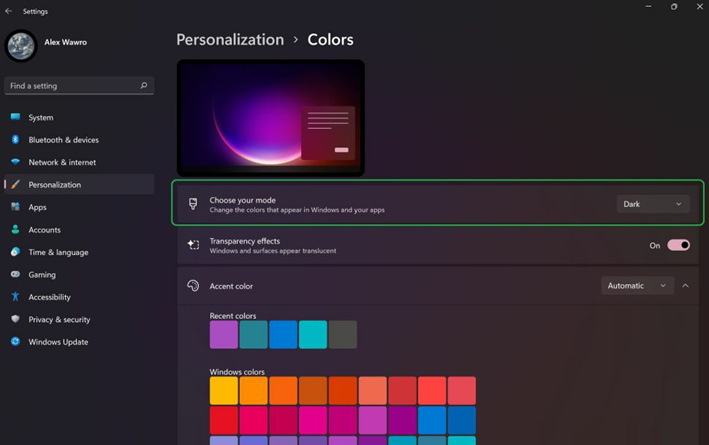Click the Privacy & security shield icon
This screenshot has width=709, height=445.
[15, 320]
